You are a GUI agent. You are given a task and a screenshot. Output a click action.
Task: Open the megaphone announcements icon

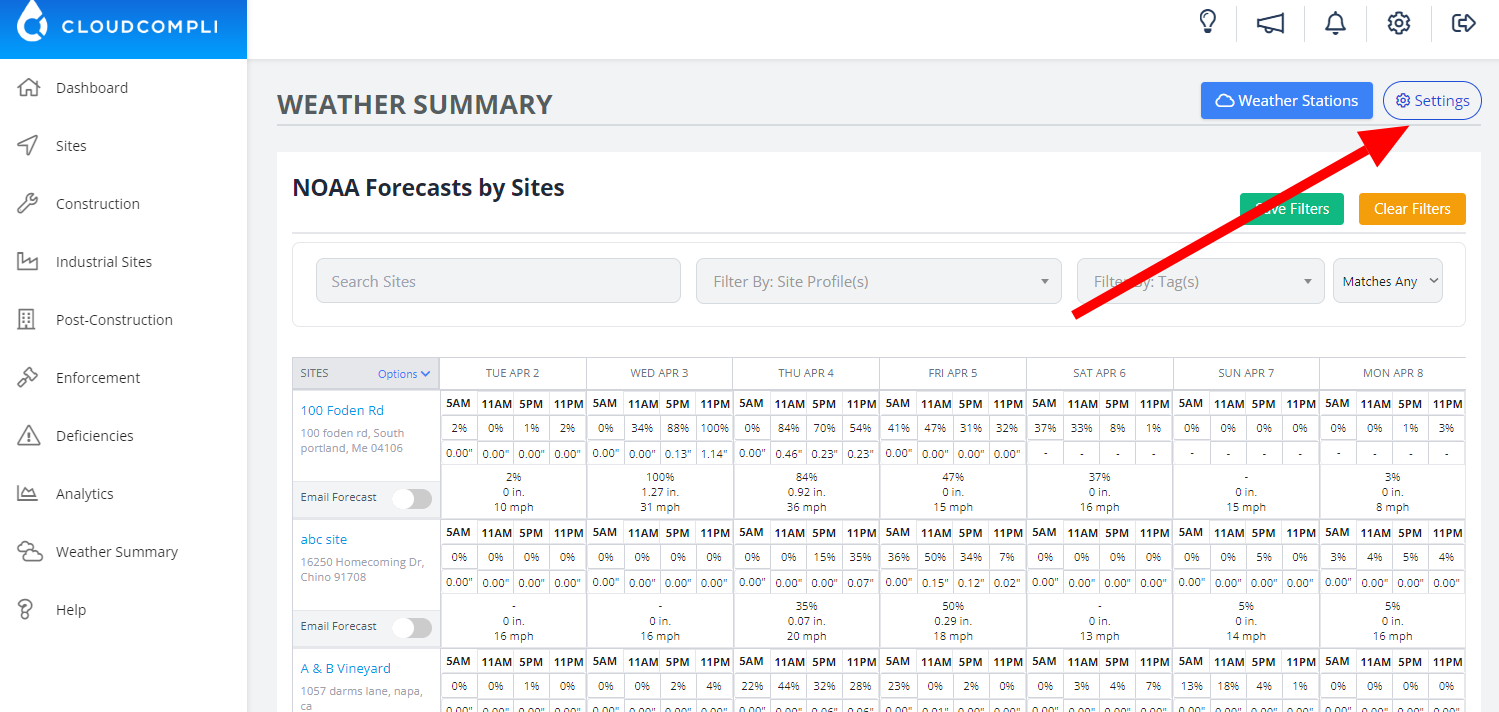point(1270,23)
